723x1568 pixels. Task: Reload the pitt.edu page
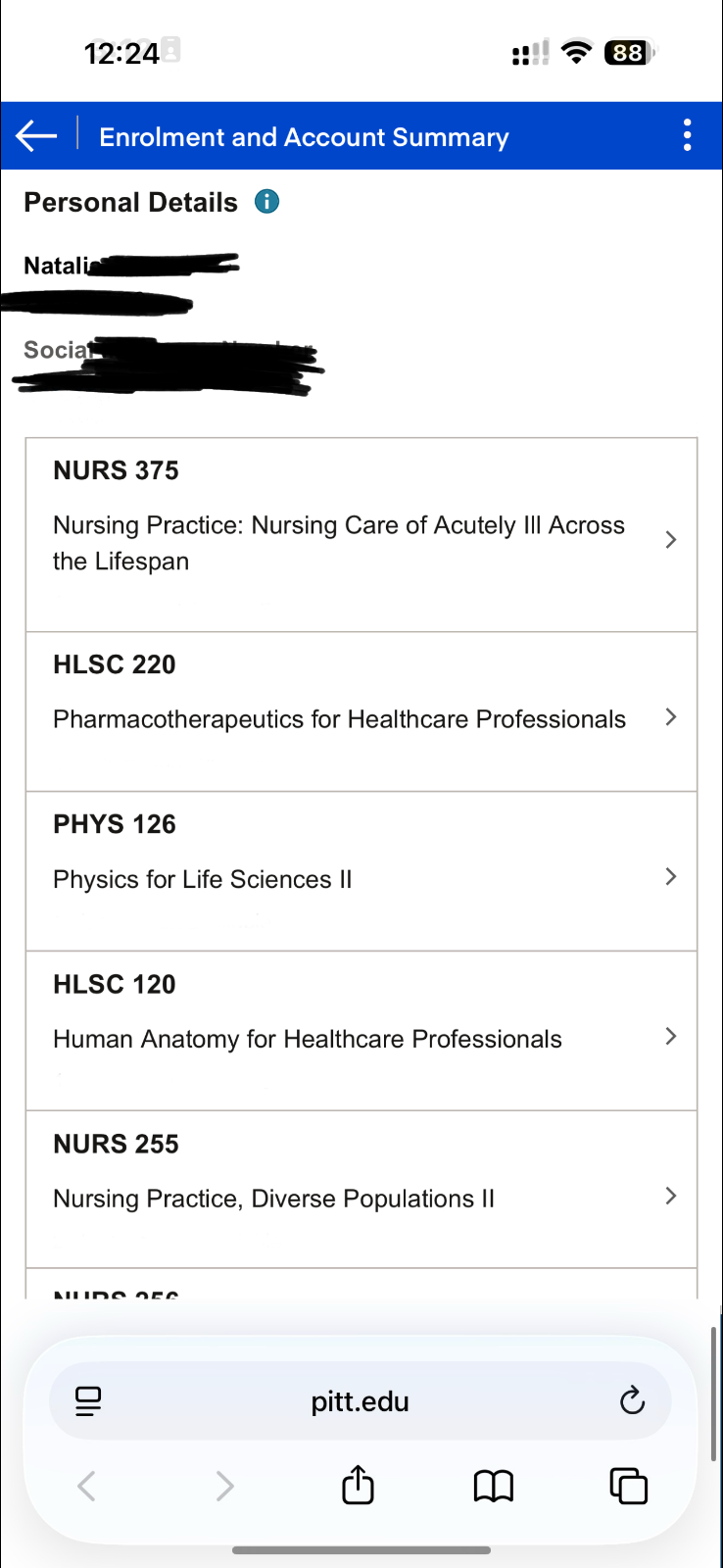[x=633, y=1400]
